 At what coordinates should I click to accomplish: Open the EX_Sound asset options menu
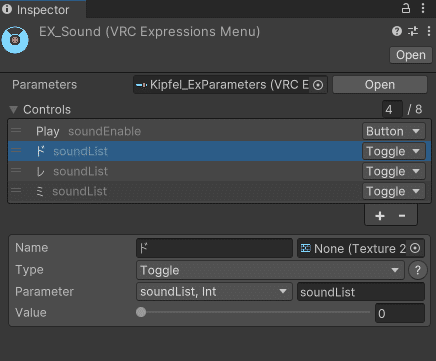pyautogui.click(x=429, y=31)
